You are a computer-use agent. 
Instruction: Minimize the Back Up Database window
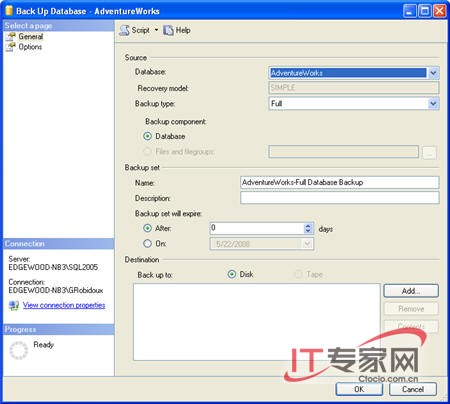pyautogui.click(x=409, y=11)
